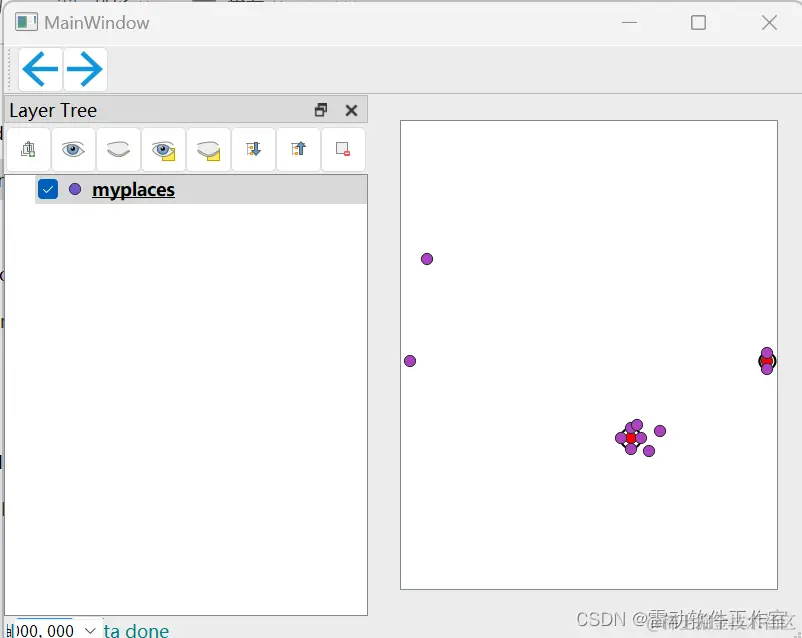The height and width of the screenshot is (638, 802).
Task: Click the remove layer icon with red minus
Action: 343,149
